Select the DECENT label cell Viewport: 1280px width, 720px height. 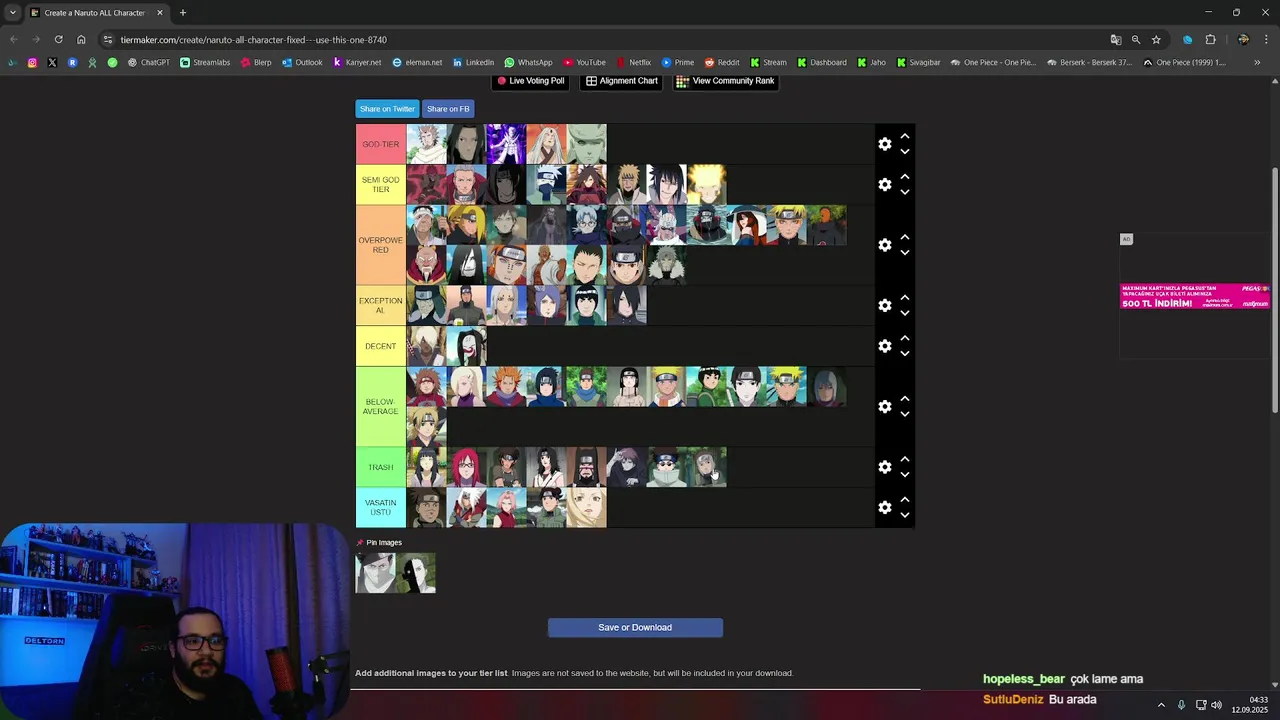(x=381, y=346)
